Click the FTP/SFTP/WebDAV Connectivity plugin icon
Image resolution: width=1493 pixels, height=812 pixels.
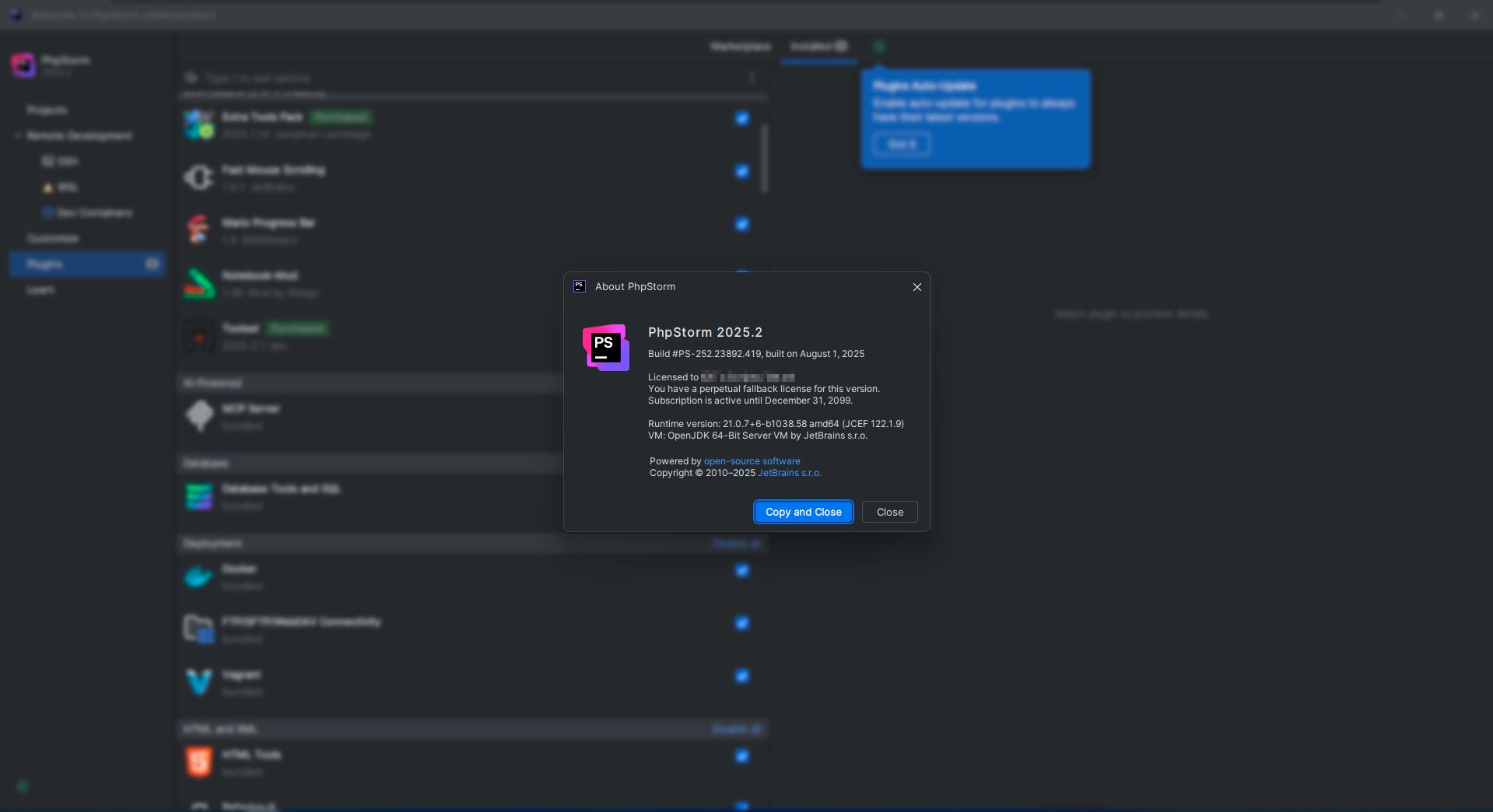pyautogui.click(x=199, y=629)
